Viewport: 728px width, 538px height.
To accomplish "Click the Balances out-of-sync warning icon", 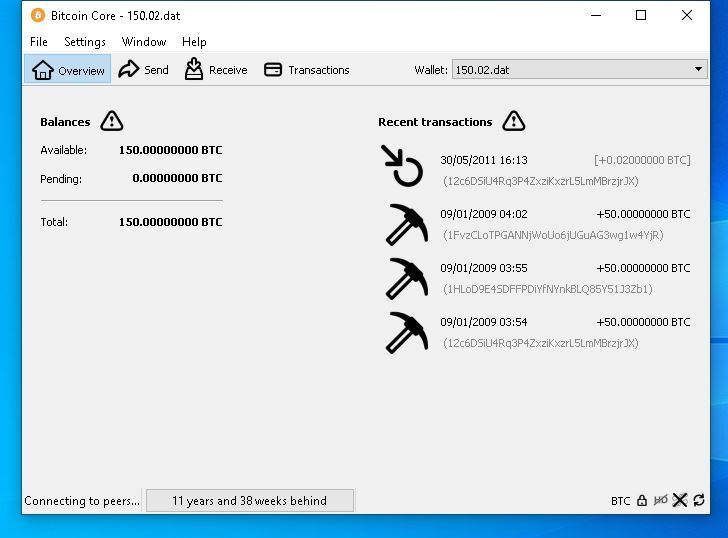I will 112,121.
